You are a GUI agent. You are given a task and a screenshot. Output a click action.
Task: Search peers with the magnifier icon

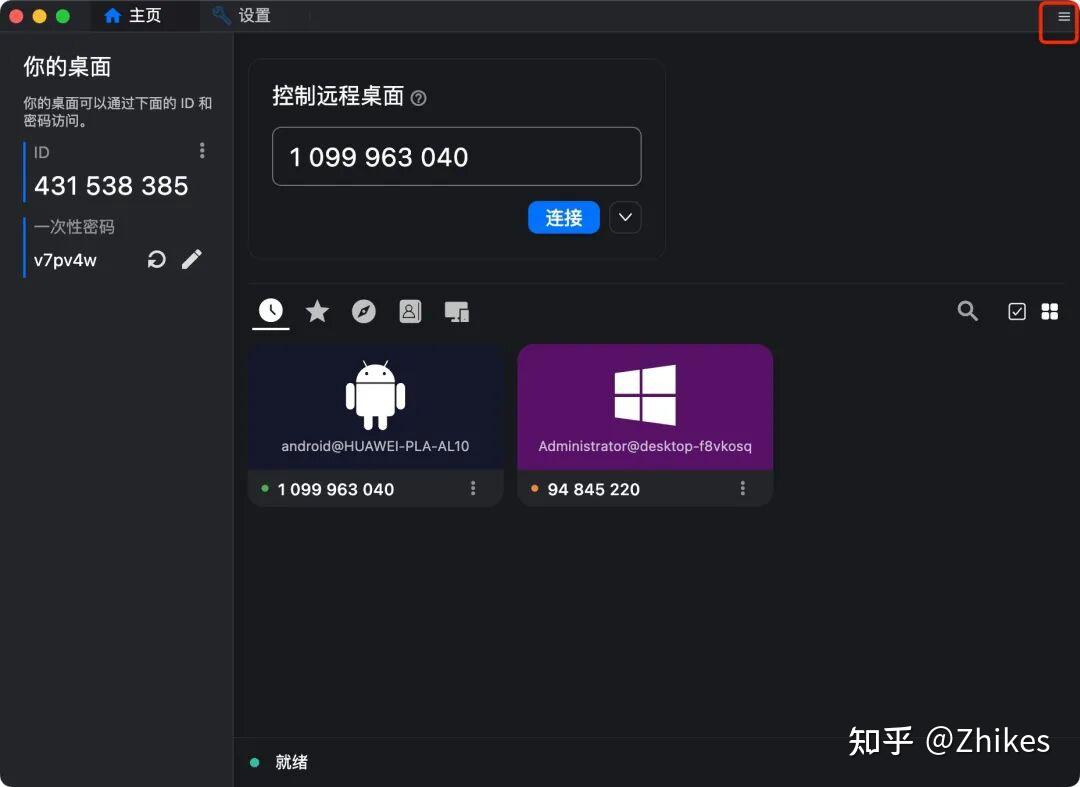(x=967, y=311)
